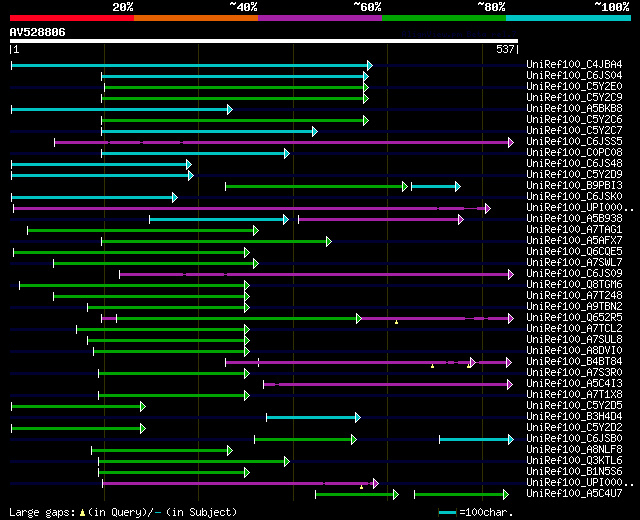Click the purple alignment bar in A5C4I3 row
This screenshot has height=520, width=640.
click(x=388, y=384)
